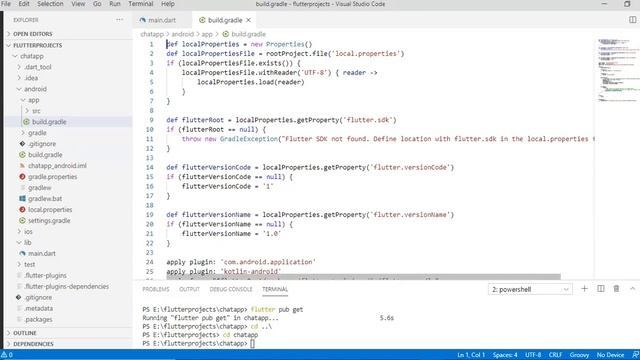
Task: Open settings.gradle file
Action: pyautogui.click(x=49, y=220)
